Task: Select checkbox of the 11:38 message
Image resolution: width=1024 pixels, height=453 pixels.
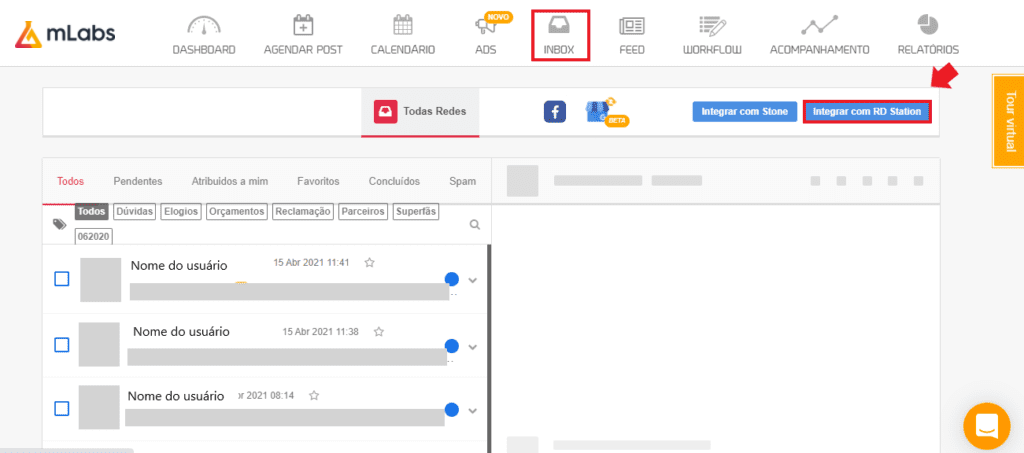Action: pyautogui.click(x=61, y=345)
